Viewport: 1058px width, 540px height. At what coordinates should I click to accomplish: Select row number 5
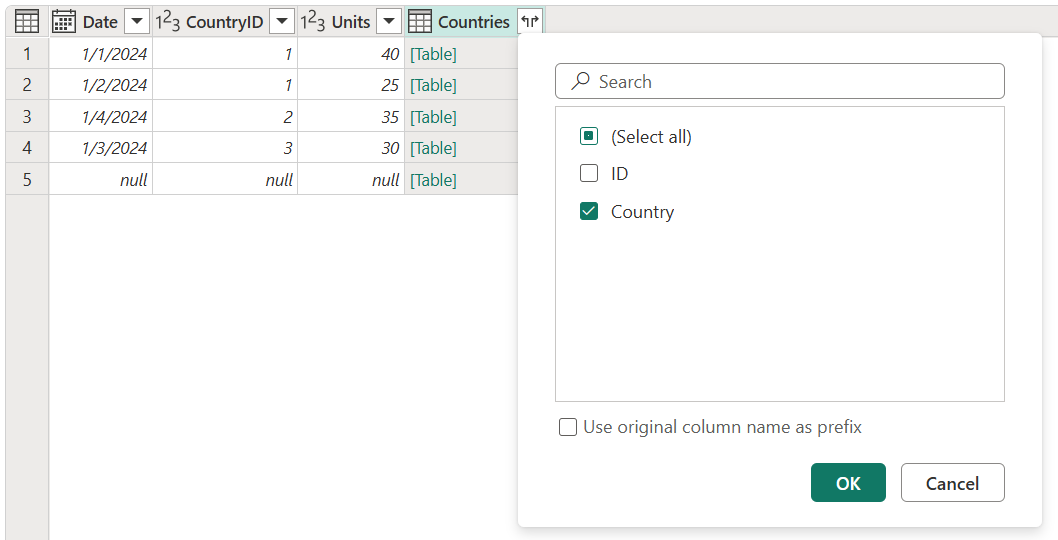pyautogui.click(x=27, y=179)
